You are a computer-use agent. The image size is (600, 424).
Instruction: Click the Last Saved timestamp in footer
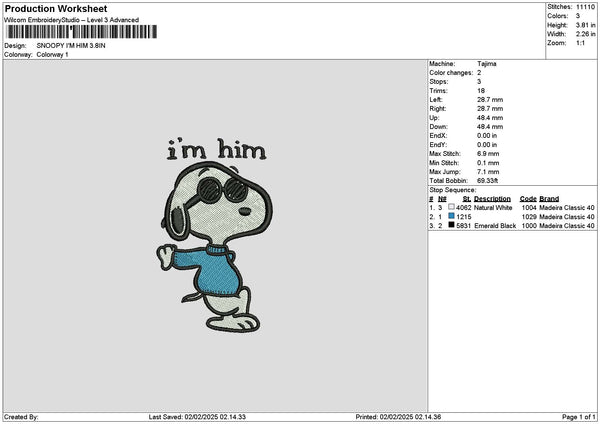click(197, 417)
